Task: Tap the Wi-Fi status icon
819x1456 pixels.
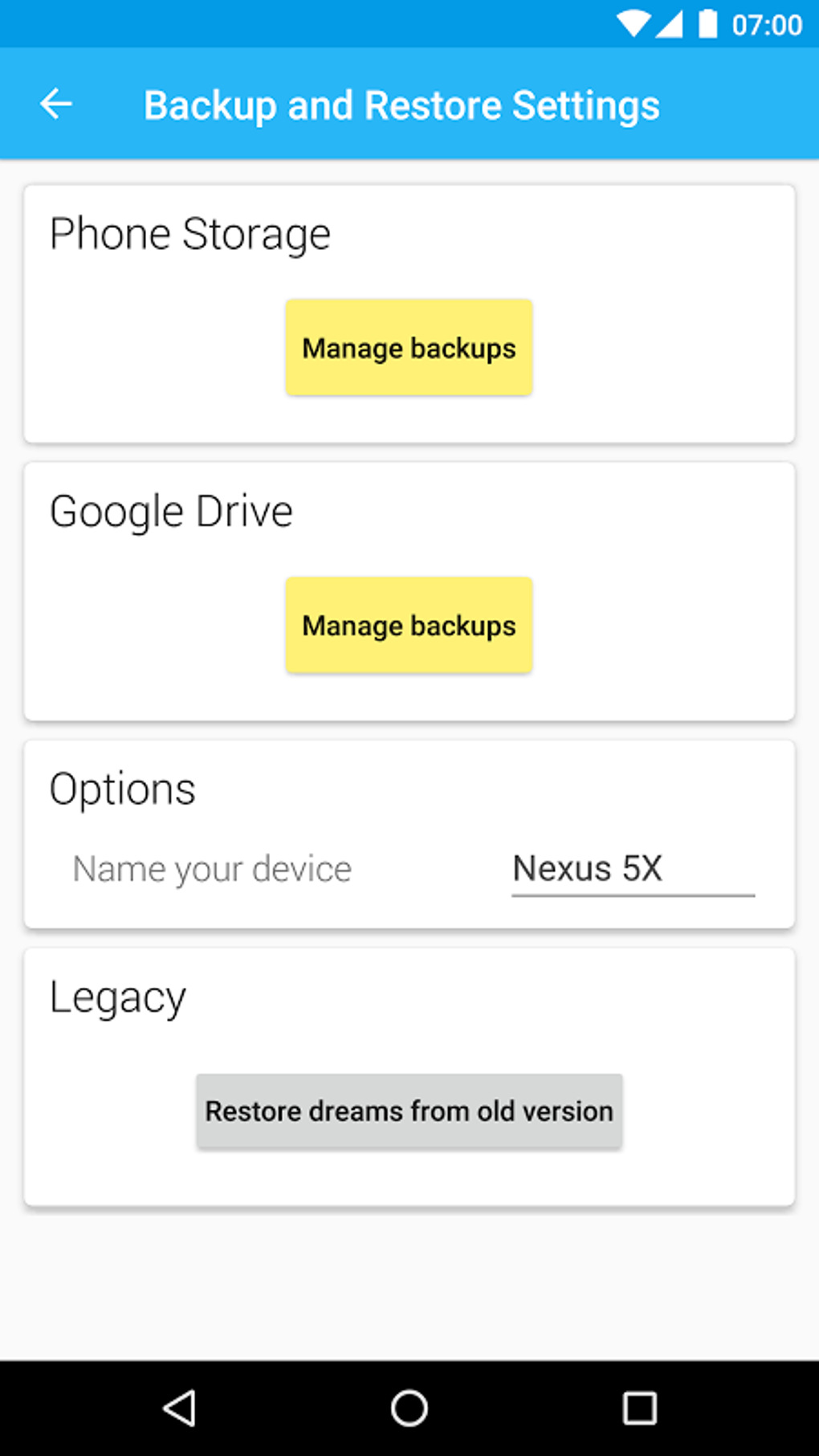Action: click(633, 24)
